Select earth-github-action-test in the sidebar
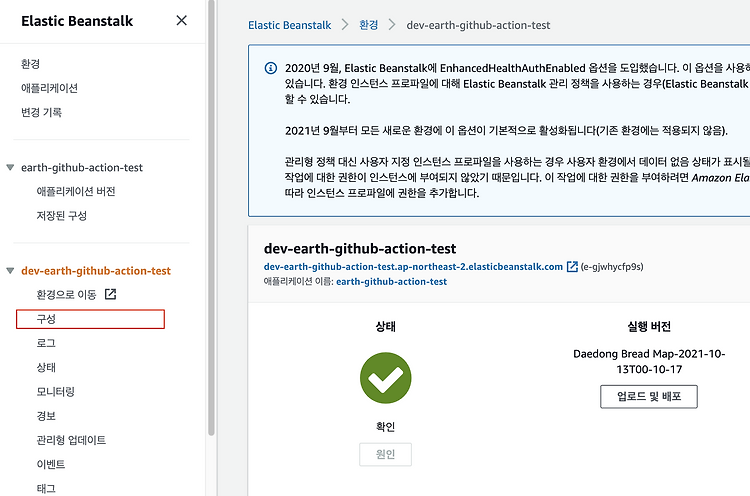The image size is (750, 496). point(82,167)
